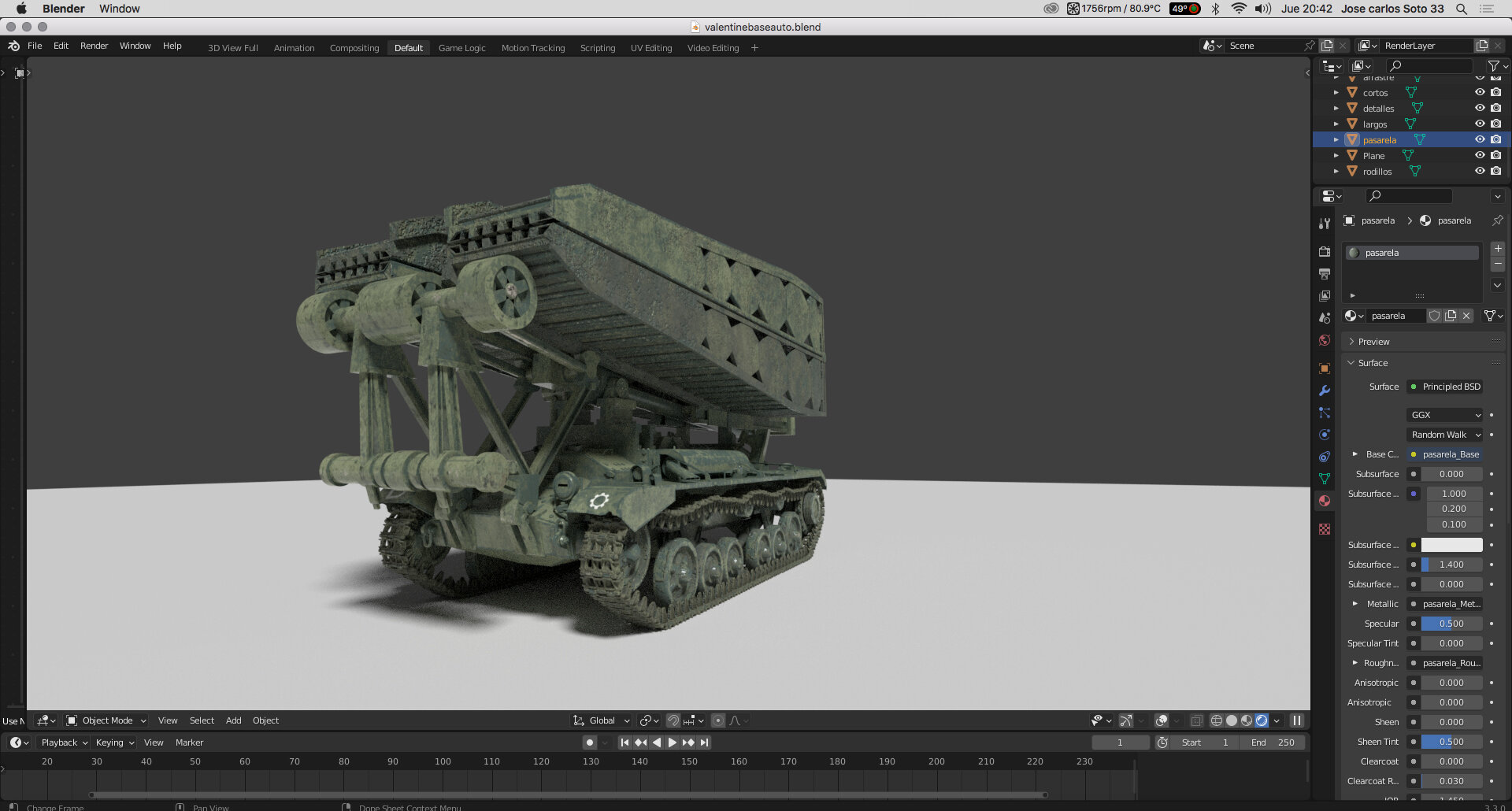Hide the cortos object in viewport

point(1480,92)
